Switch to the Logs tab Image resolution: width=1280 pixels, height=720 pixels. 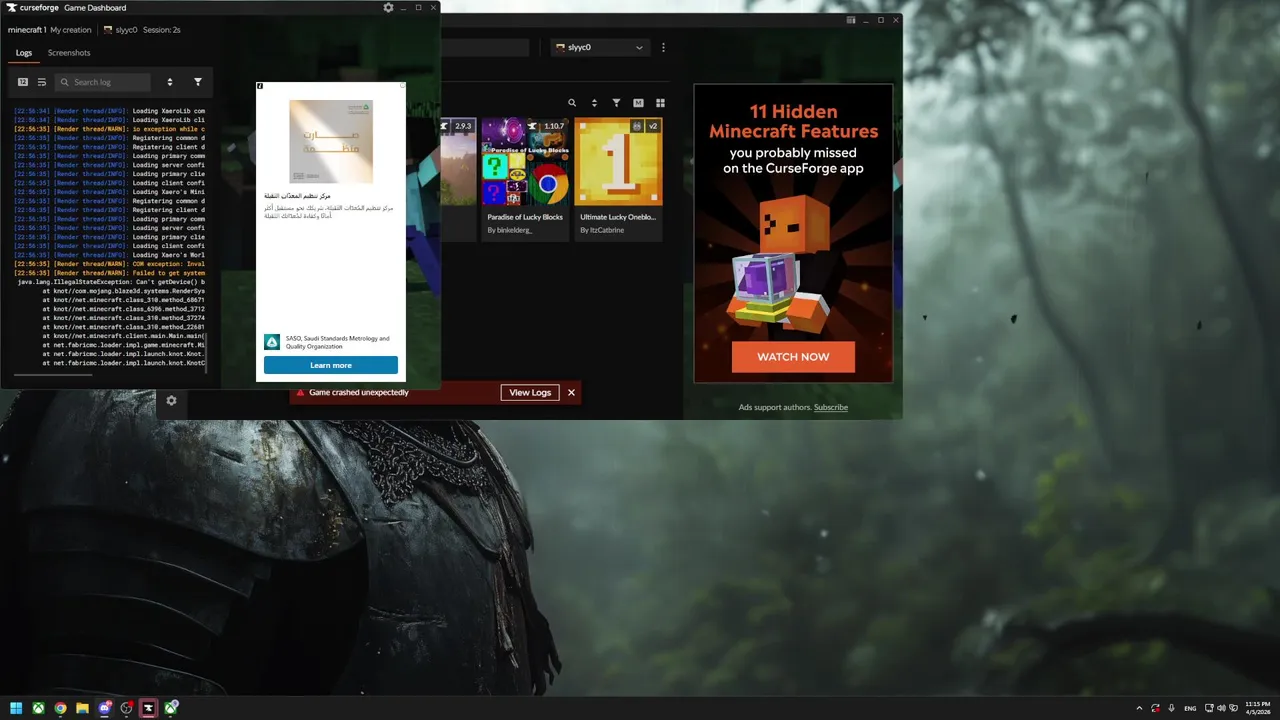coord(24,53)
